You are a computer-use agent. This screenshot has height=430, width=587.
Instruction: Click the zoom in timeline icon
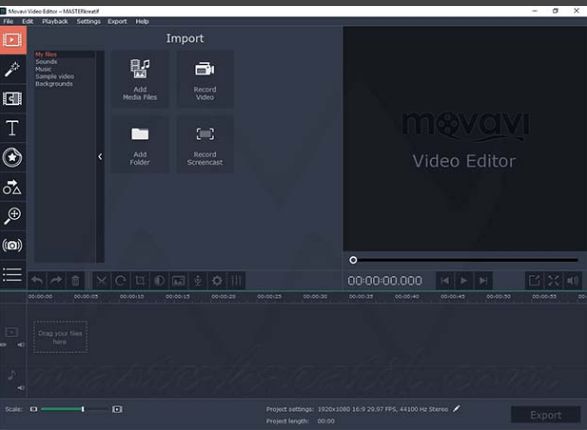[117, 409]
